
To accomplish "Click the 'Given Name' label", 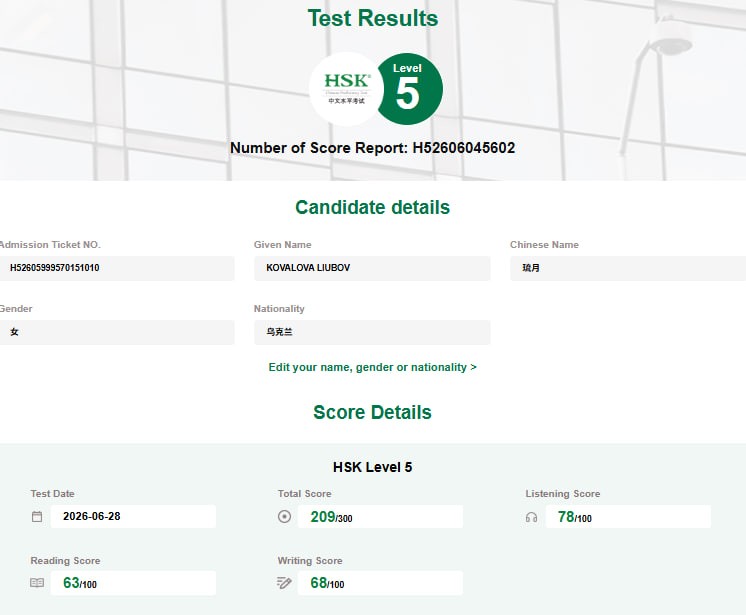I will point(283,244).
